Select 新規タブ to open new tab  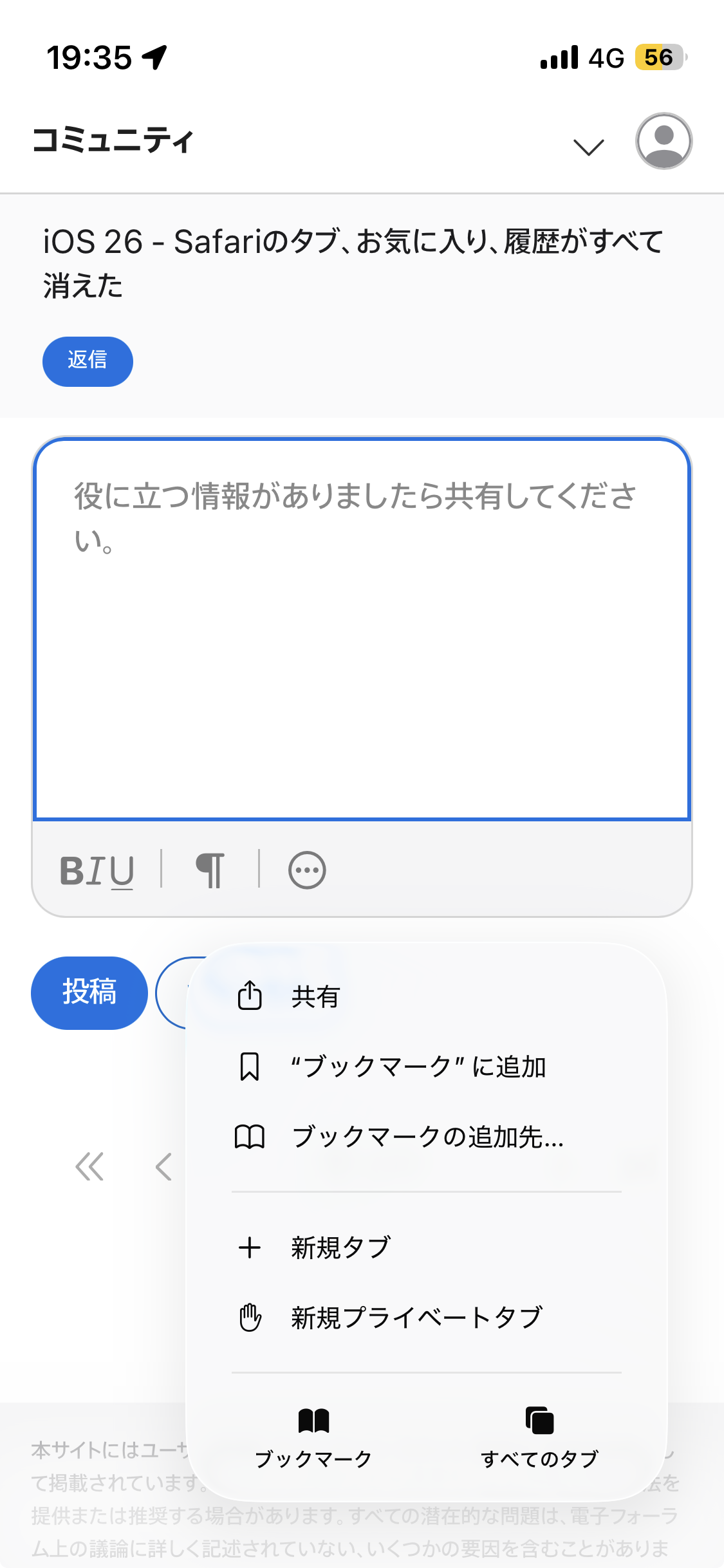[x=340, y=1248]
